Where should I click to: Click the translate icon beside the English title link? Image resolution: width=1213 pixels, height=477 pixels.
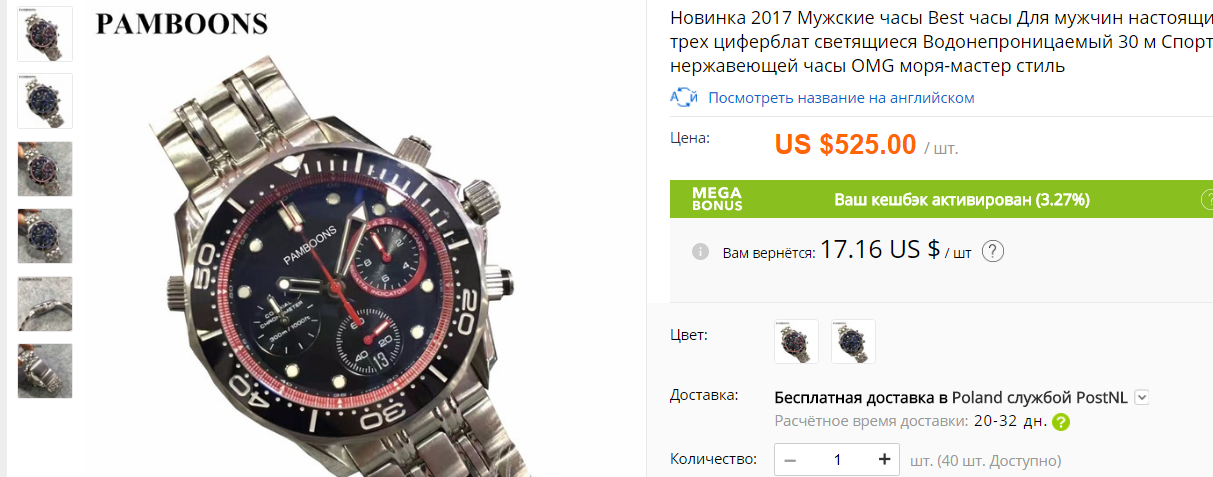pos(684,98)
